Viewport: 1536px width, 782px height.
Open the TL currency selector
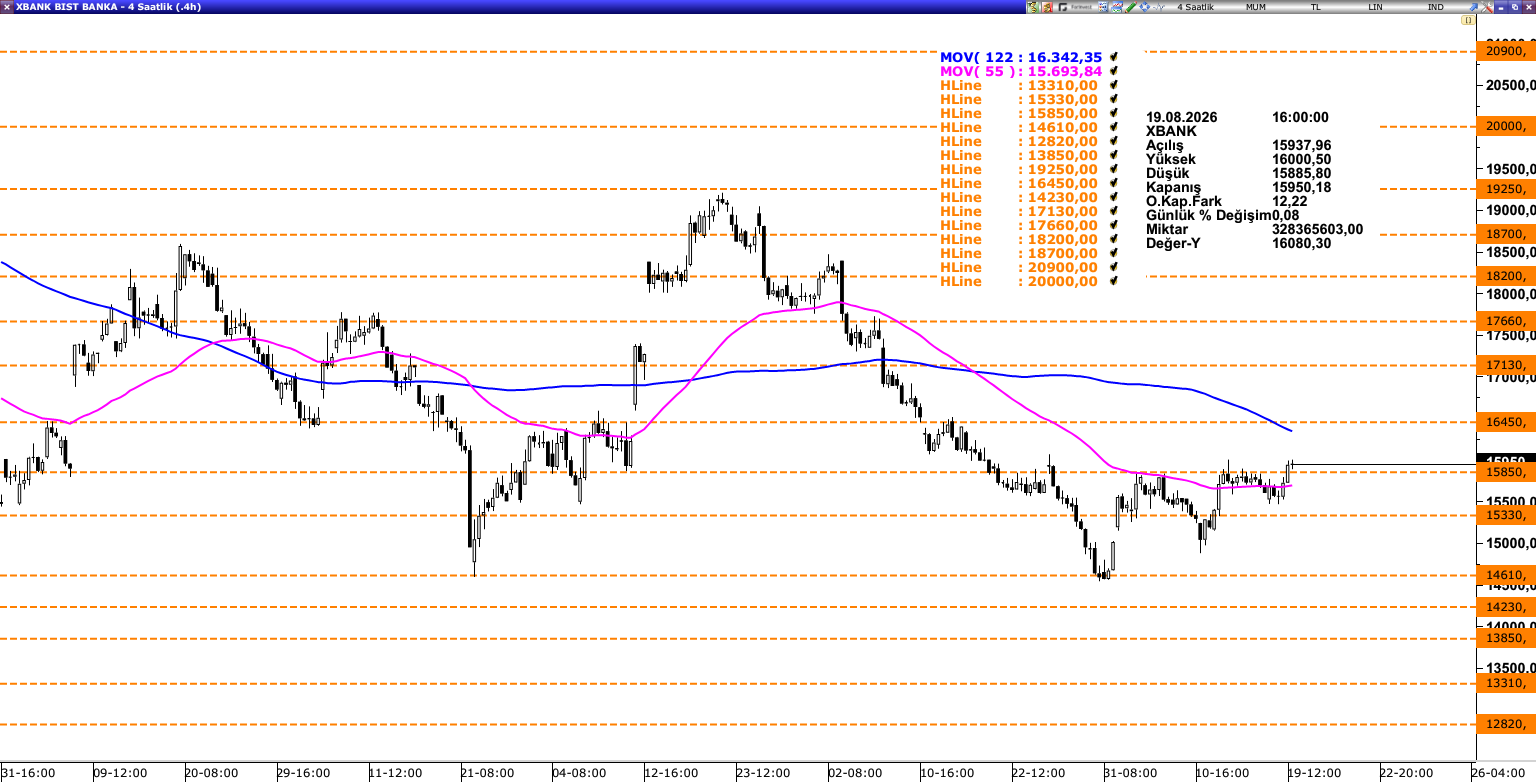point(1315,7)
